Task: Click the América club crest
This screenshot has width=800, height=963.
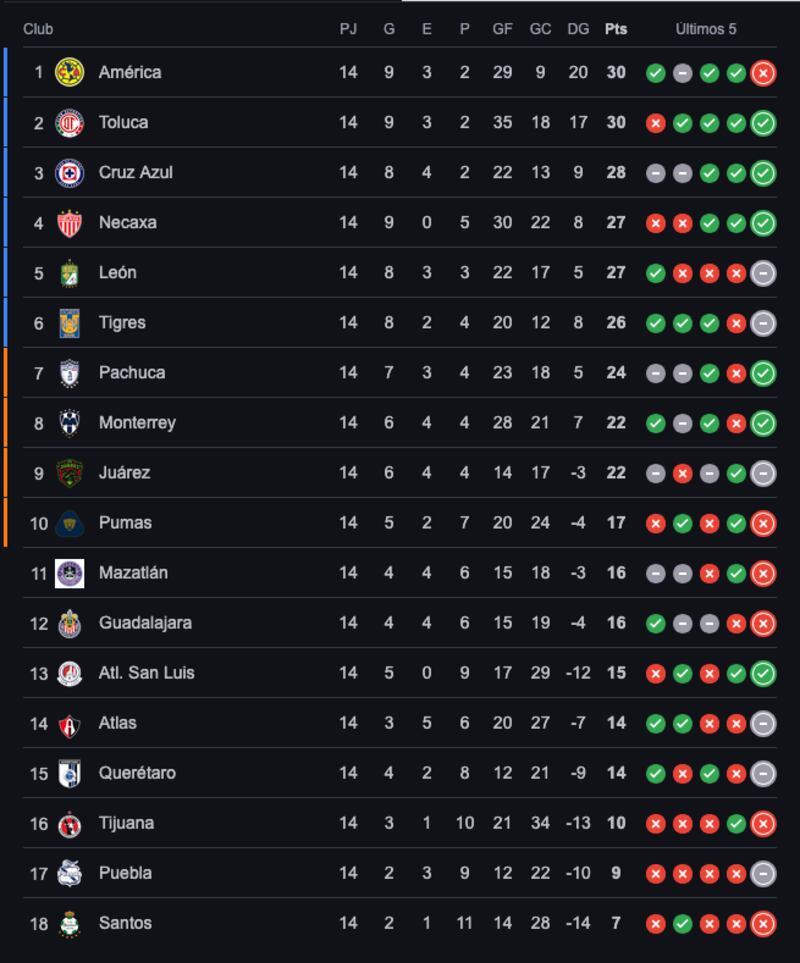Action: tap(69, 72)
